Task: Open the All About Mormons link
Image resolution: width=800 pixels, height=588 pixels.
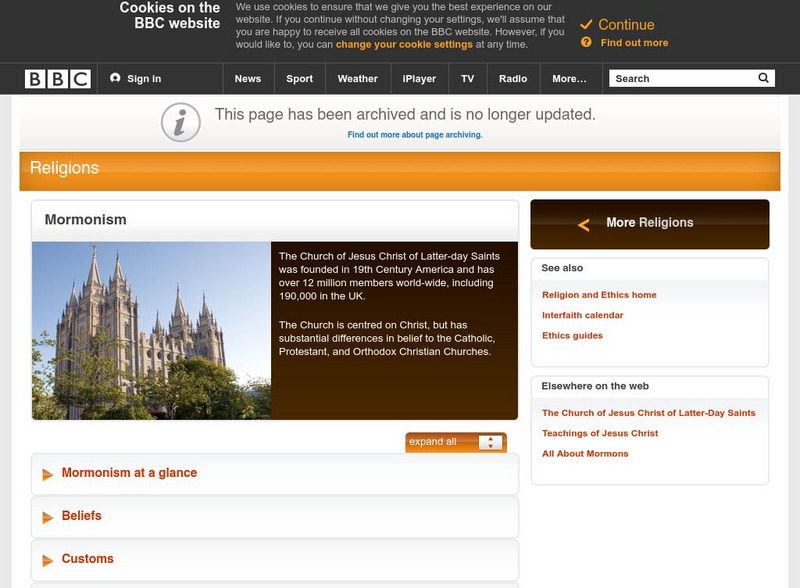Action: (x=585, y=454)
